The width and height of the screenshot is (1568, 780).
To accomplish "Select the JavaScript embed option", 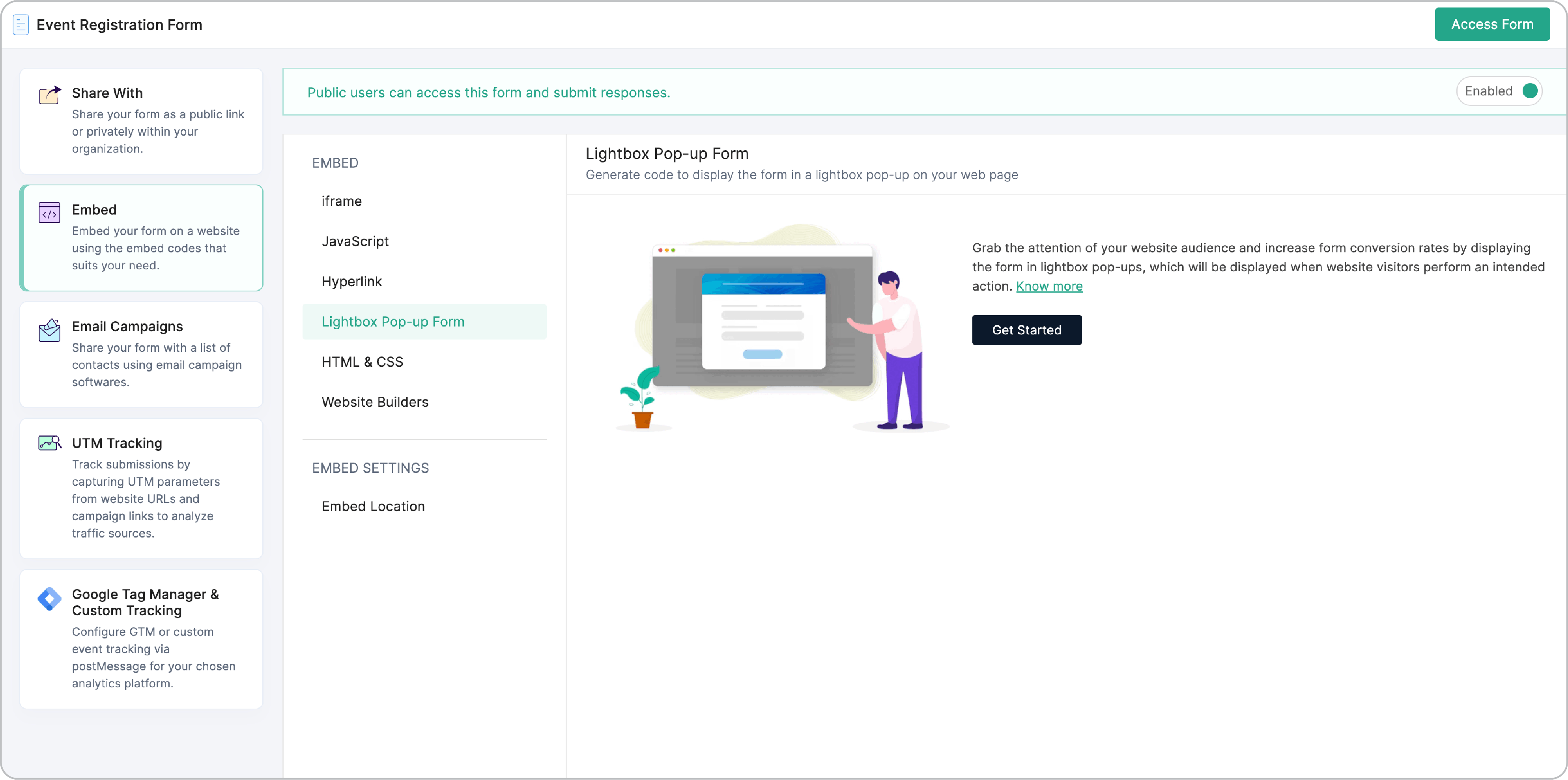I will click(355, 241).
